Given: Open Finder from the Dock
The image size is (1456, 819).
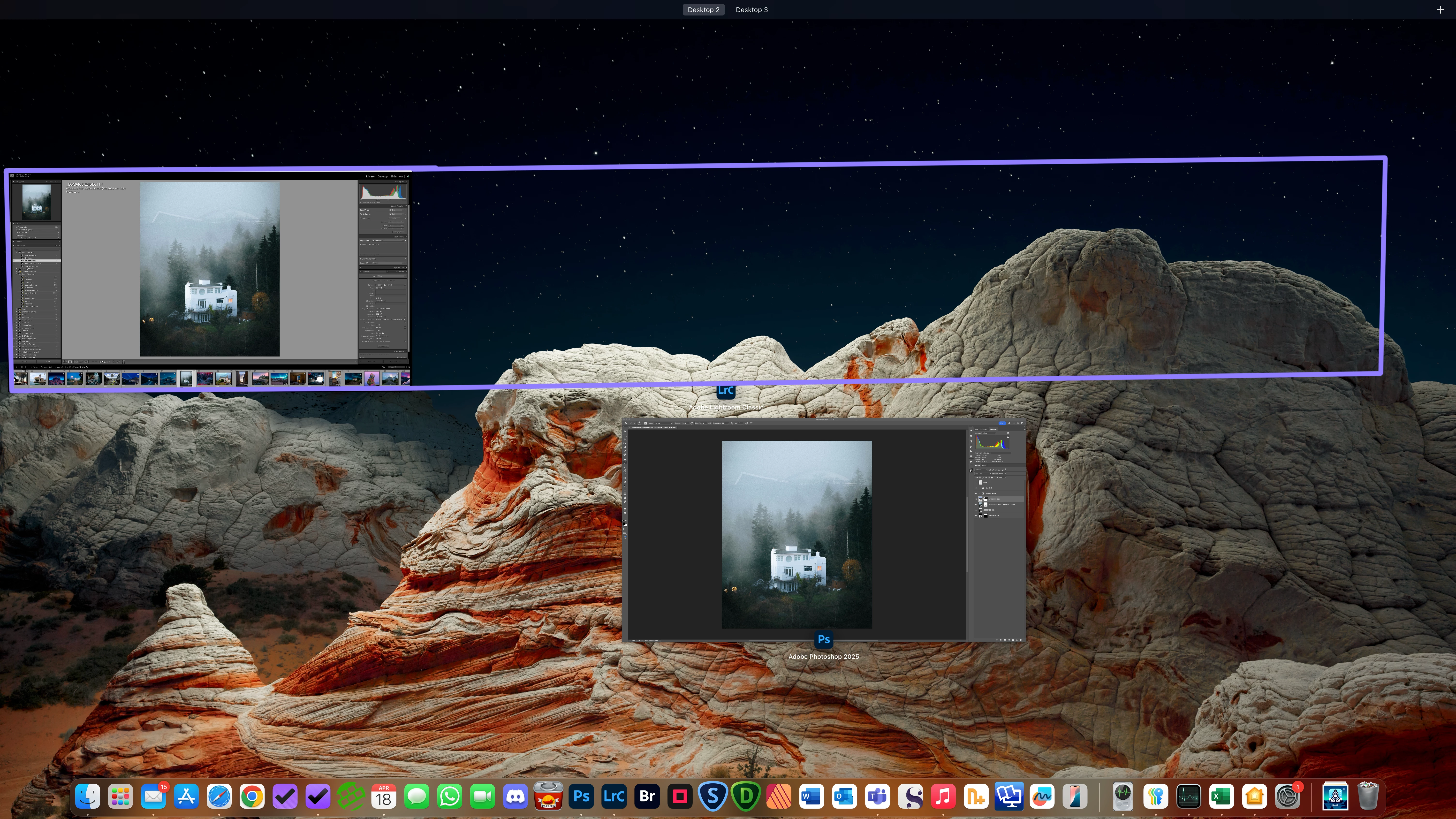Looking at the screenshot, I should point(88,796).
